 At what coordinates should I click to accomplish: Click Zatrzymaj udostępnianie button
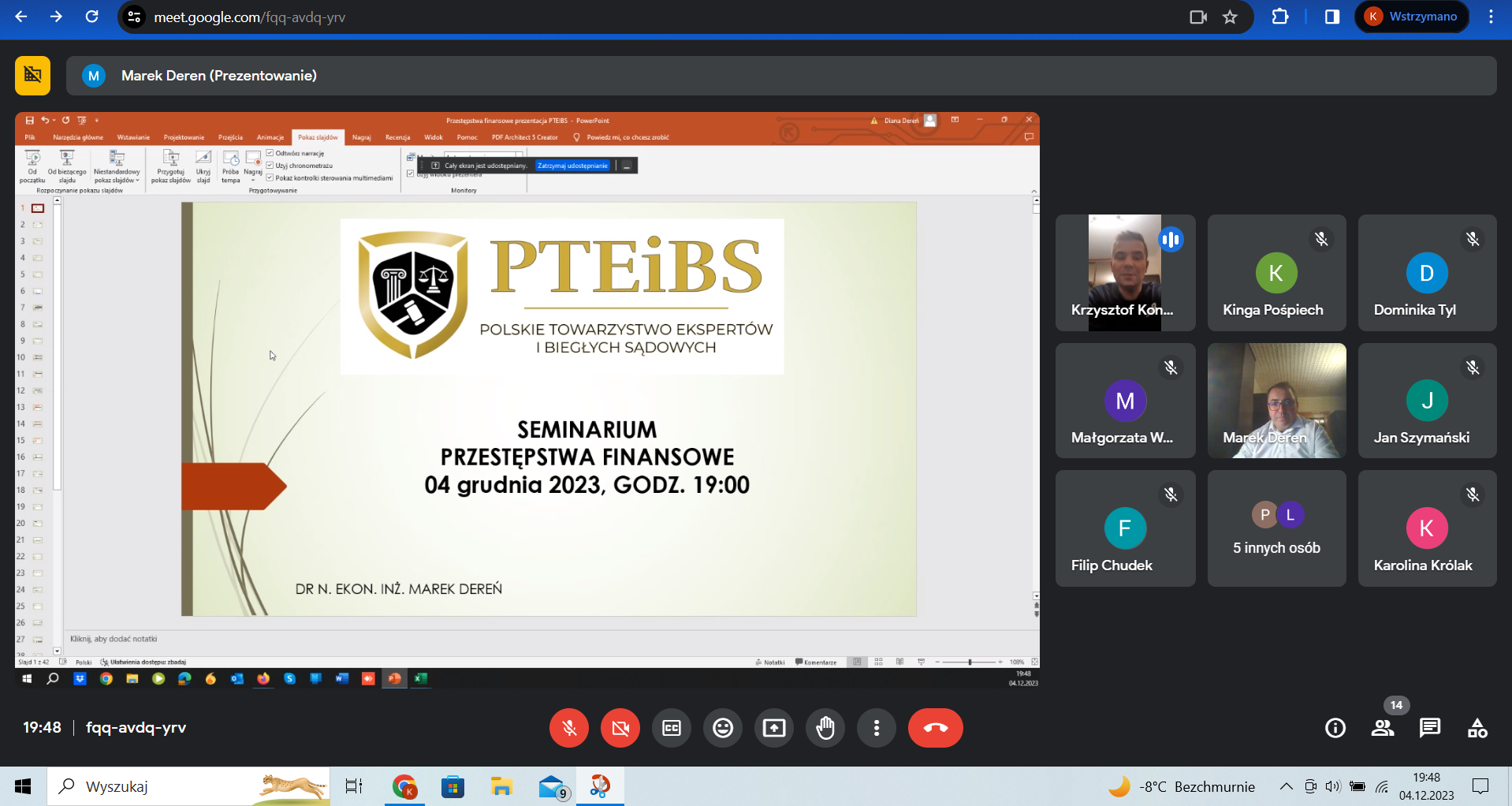573,166
